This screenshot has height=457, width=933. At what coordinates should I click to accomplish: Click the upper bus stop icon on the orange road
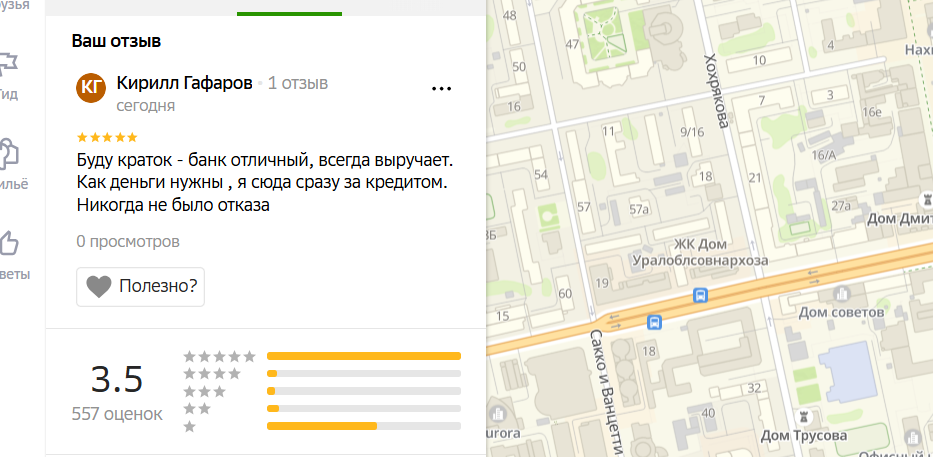point(700,295)
